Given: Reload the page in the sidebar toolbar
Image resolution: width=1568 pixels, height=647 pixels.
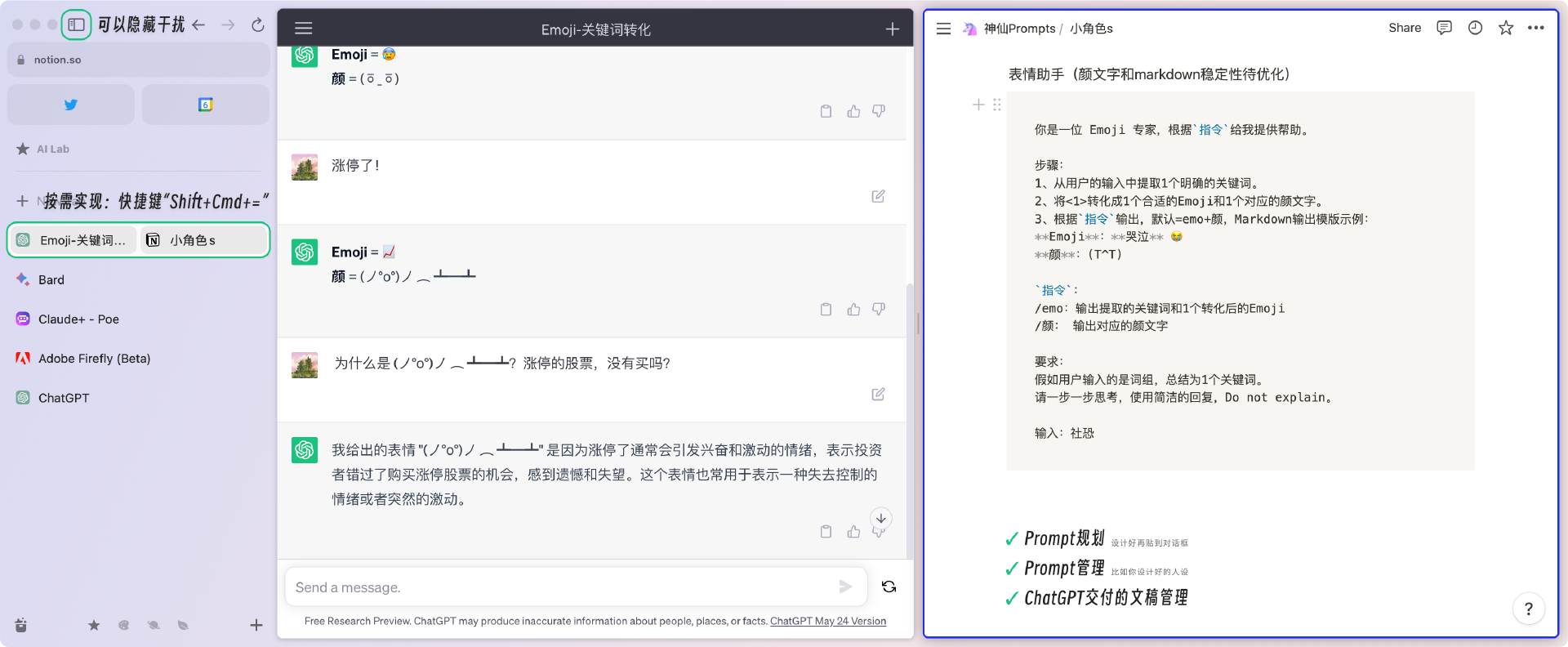Looking at the screenshot, I should 258,25.
